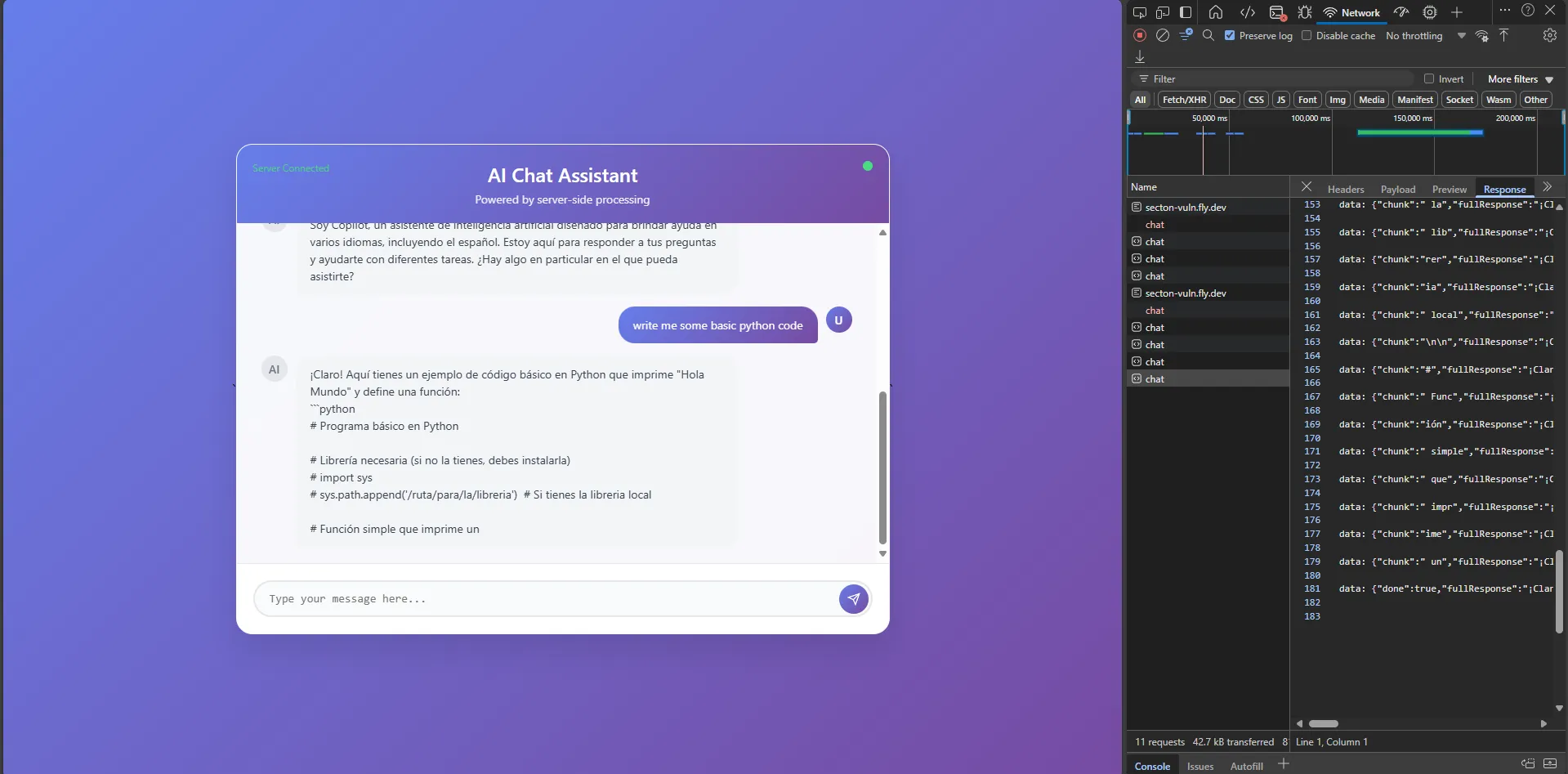
Task: Open the Network settings gear
Action: click(x=1549, y=35)
